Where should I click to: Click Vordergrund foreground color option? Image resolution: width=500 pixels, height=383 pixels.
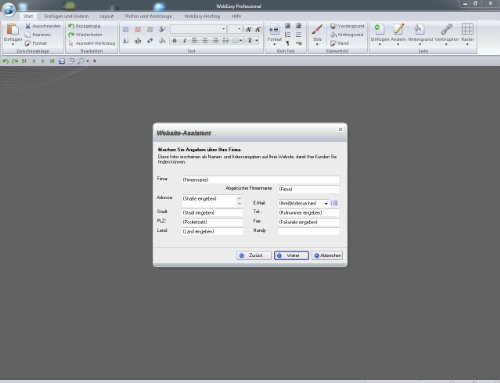347,26
